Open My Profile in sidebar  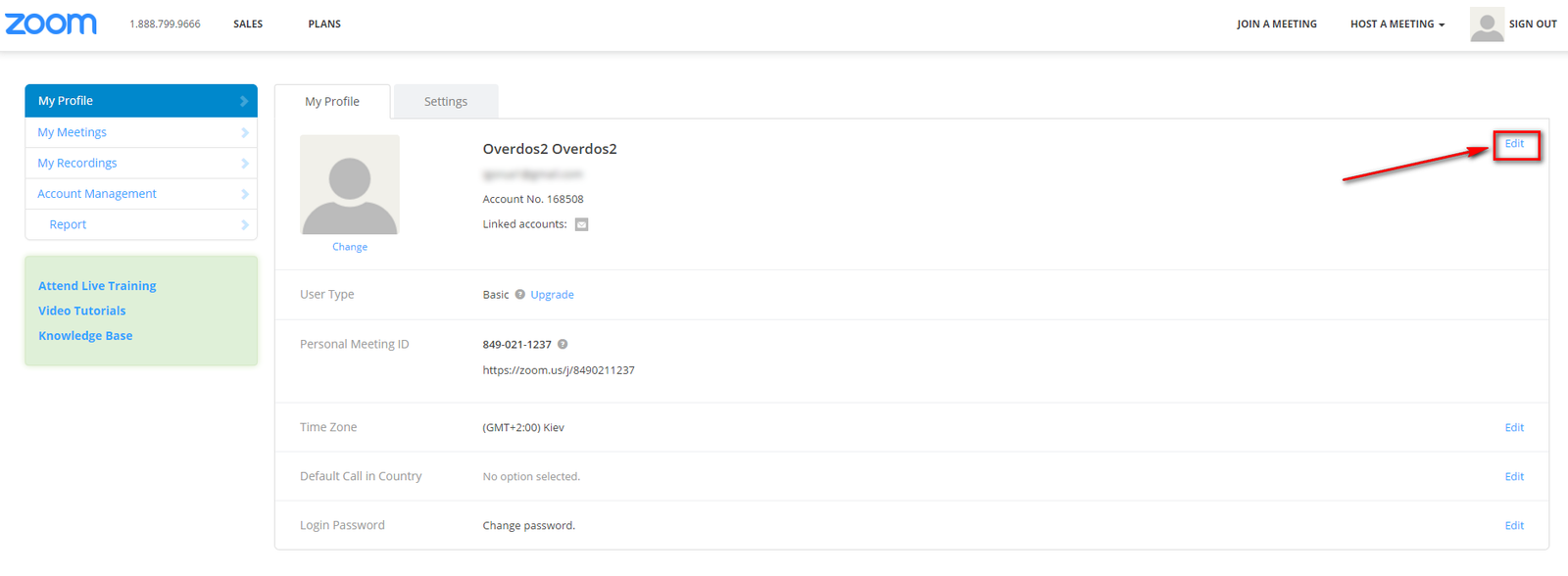[x=141, y=101]
